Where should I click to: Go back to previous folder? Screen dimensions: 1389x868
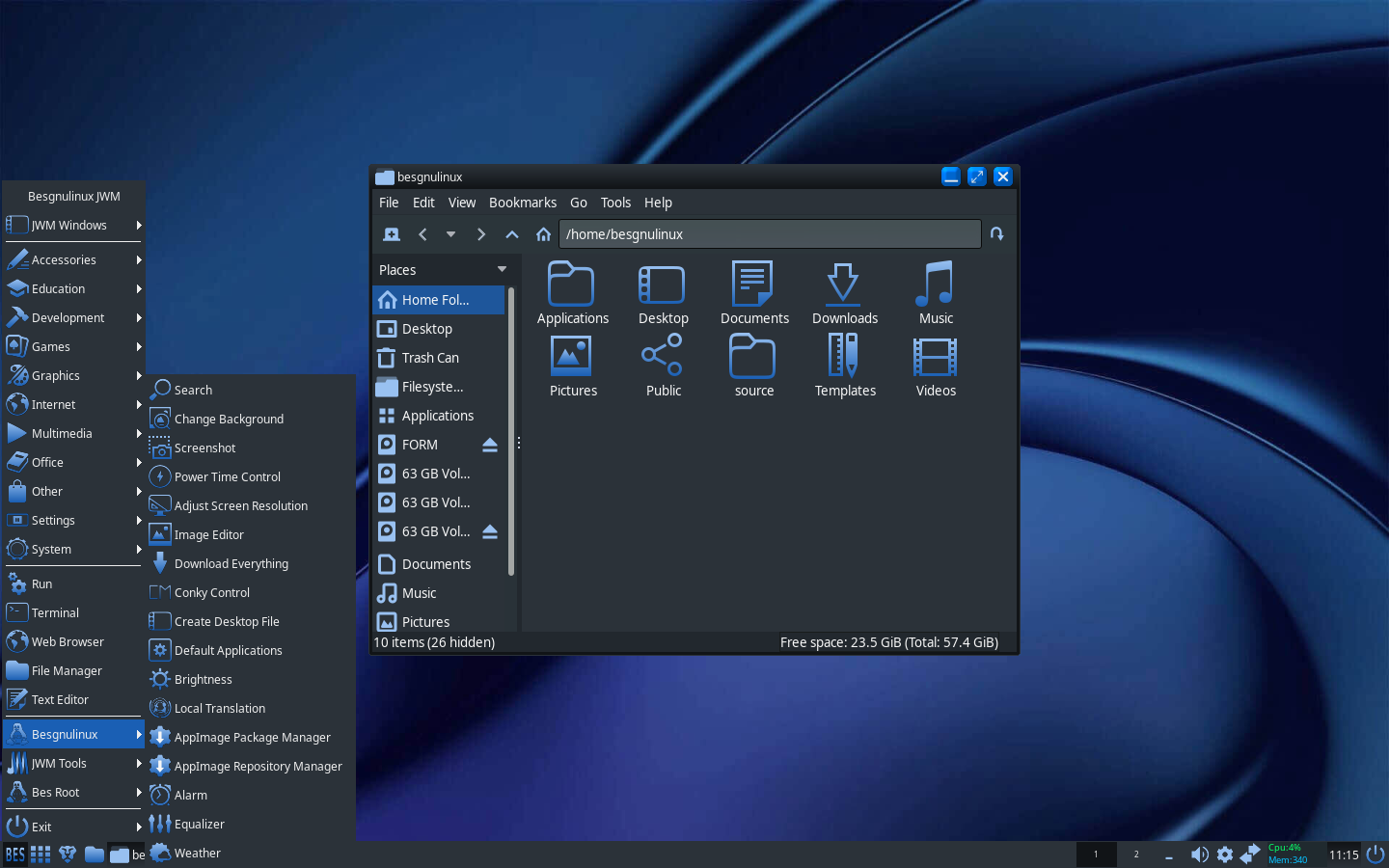(422, 234)
